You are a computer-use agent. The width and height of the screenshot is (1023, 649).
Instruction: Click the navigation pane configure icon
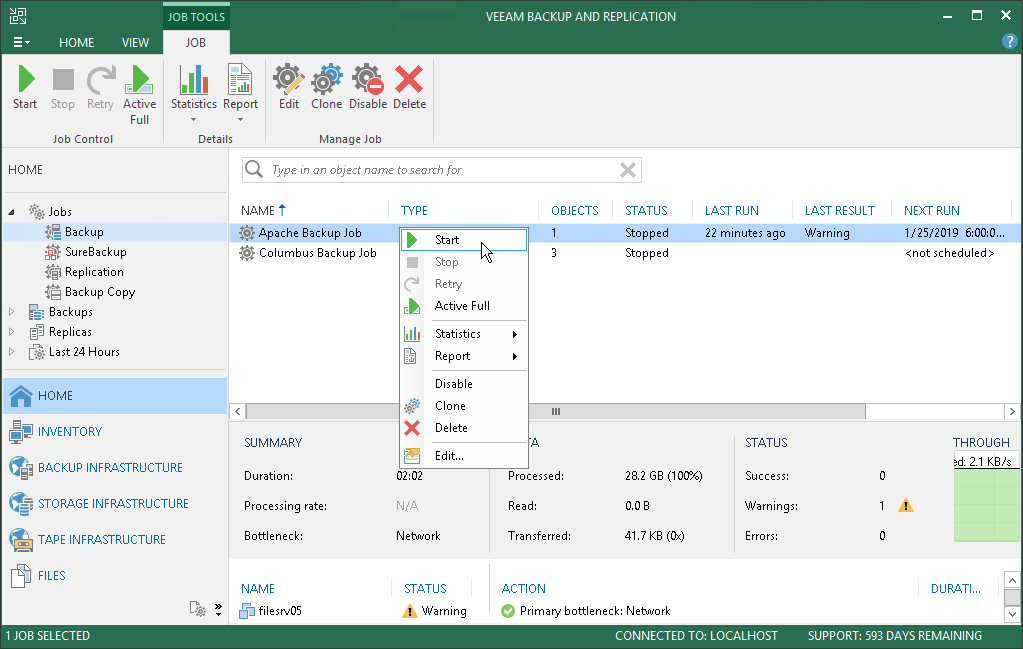(x=198, y=609)
